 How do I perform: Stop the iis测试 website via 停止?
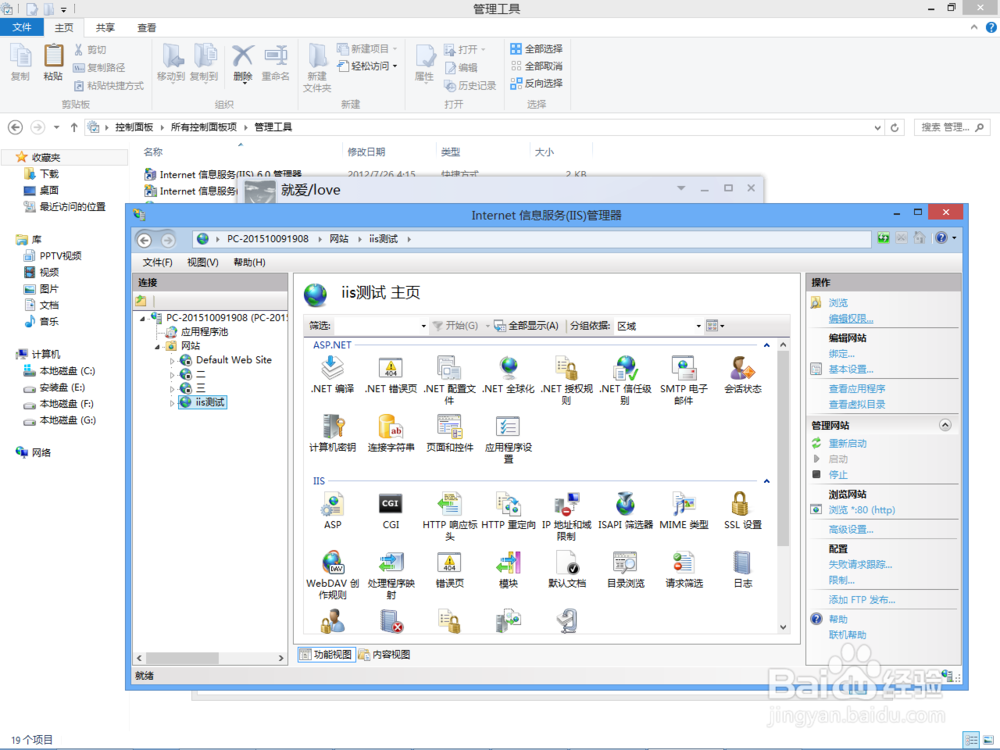tap(837, 474)
